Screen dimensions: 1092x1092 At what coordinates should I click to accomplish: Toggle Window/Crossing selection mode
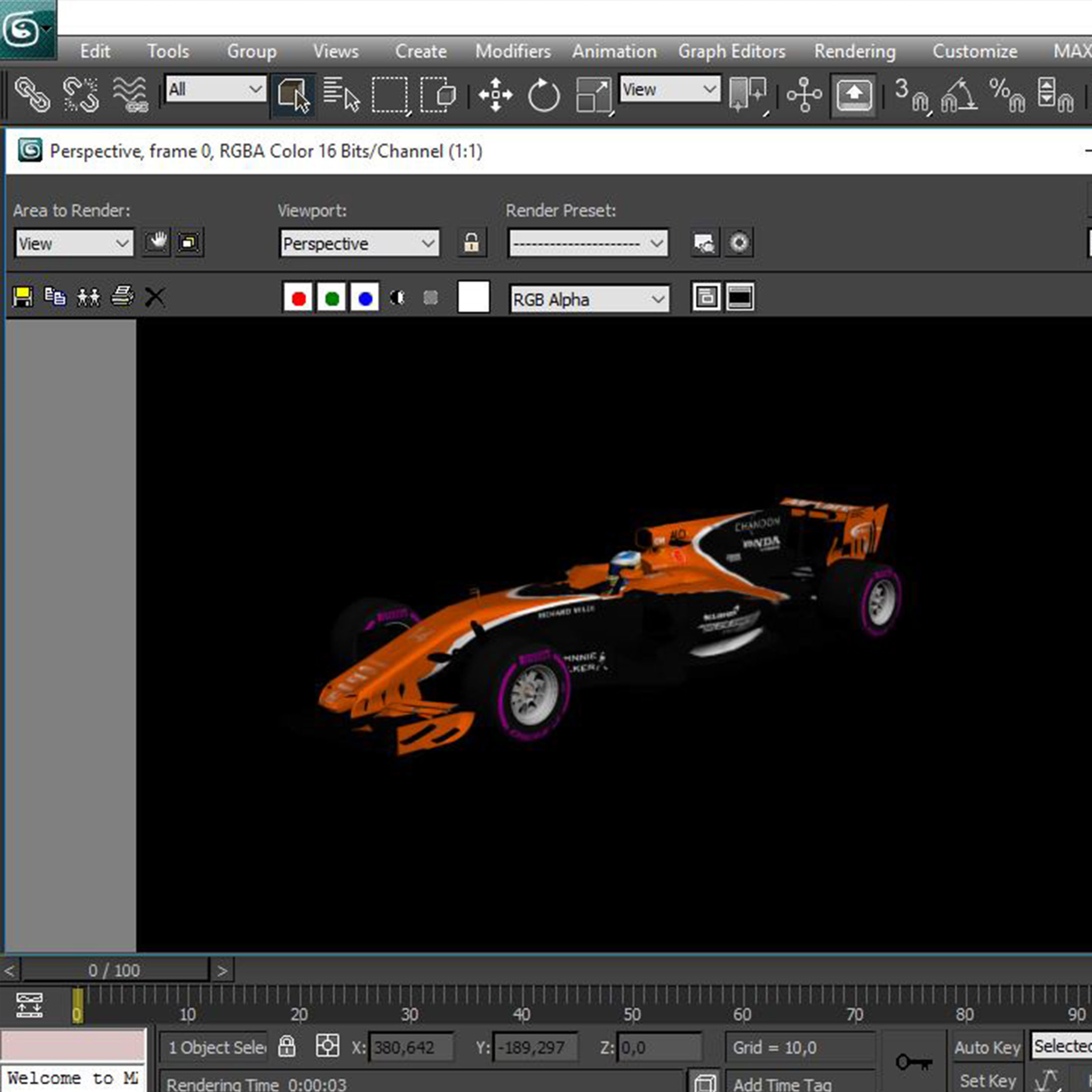tap(438, 94)
